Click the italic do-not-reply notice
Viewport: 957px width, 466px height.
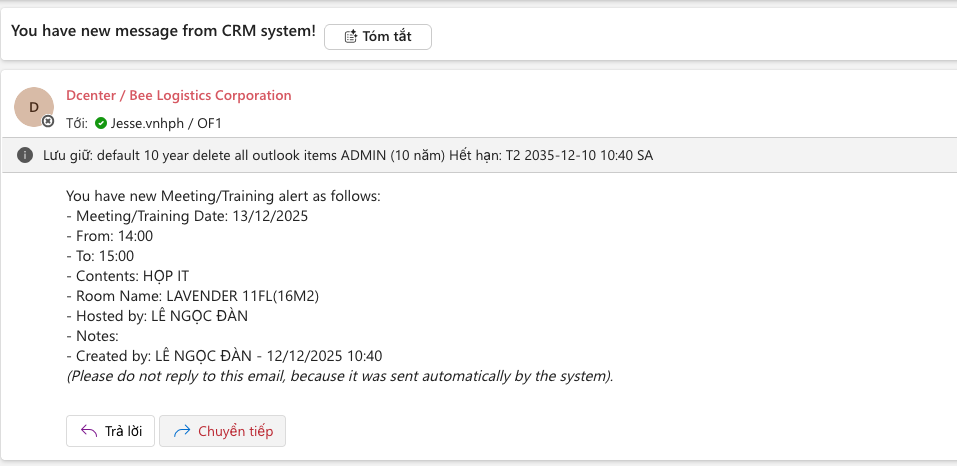pyautogui.click(x=340, y=376)
